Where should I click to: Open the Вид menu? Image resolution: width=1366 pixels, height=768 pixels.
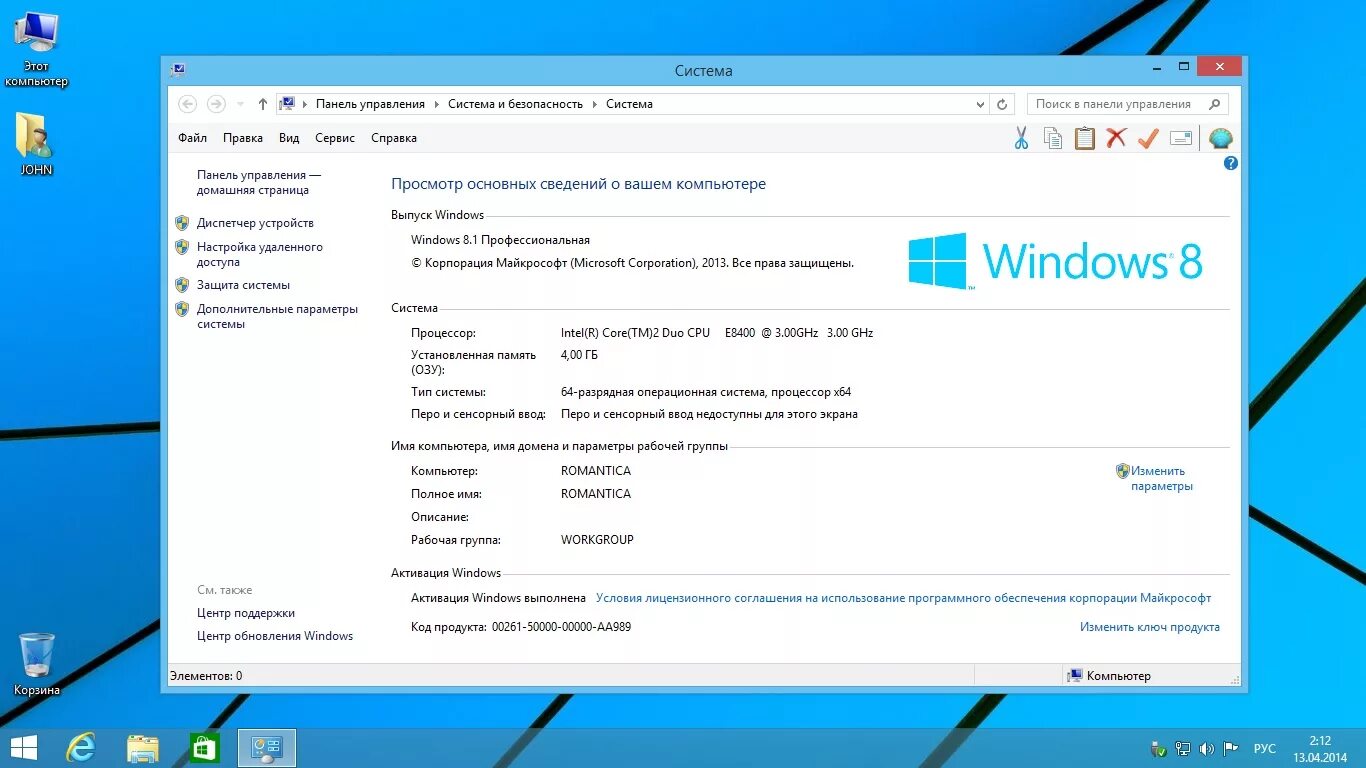pyautogui.click(x=289, y=138)
